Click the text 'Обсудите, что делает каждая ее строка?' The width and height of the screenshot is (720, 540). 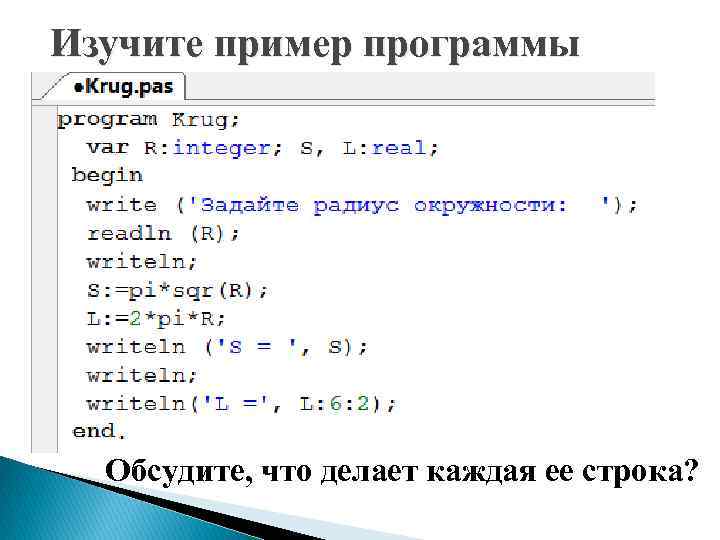(401, 472)
